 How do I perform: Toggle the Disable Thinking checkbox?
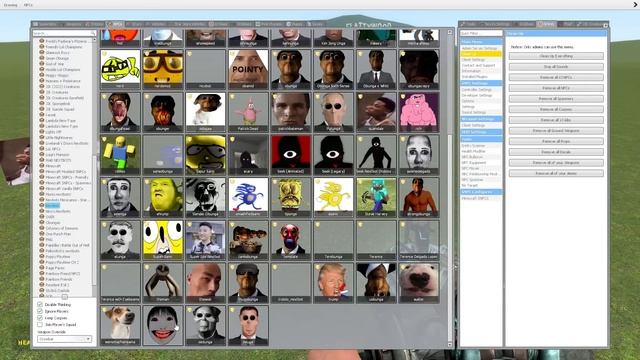(40, 304)
